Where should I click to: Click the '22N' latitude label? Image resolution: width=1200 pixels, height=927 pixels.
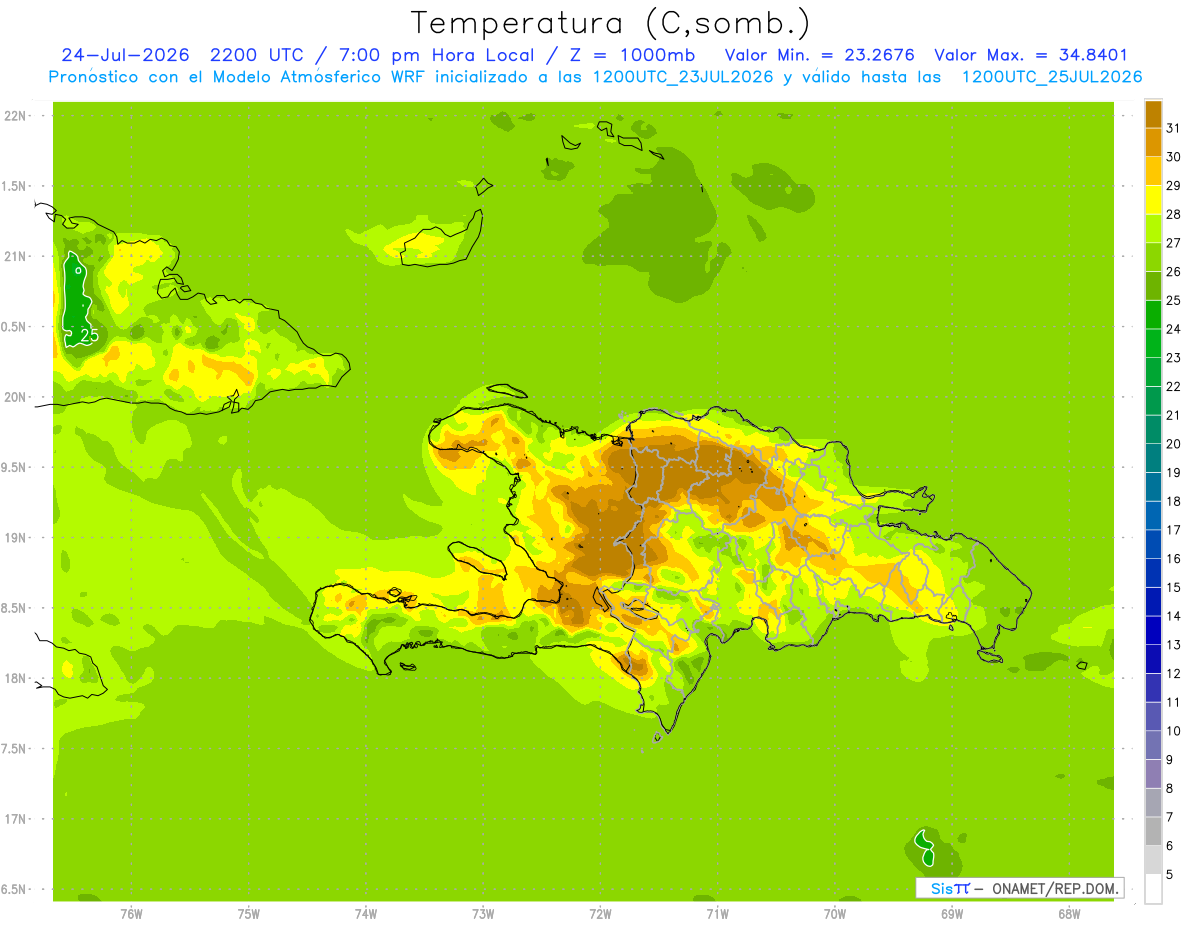(x=14, y=116)
